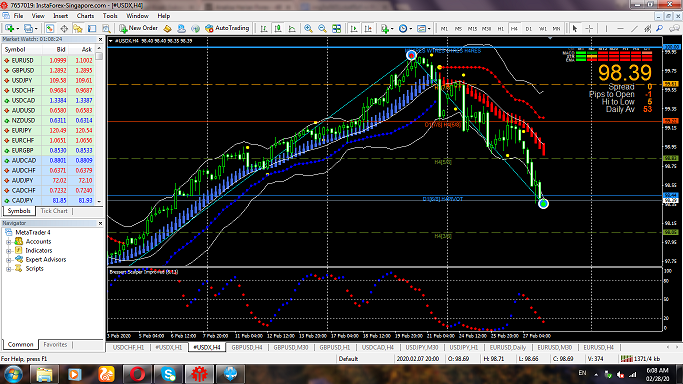Close the Market Watch panel
Image resolution: width=683 pixels, height=384 pixels.
pos(100,39)
